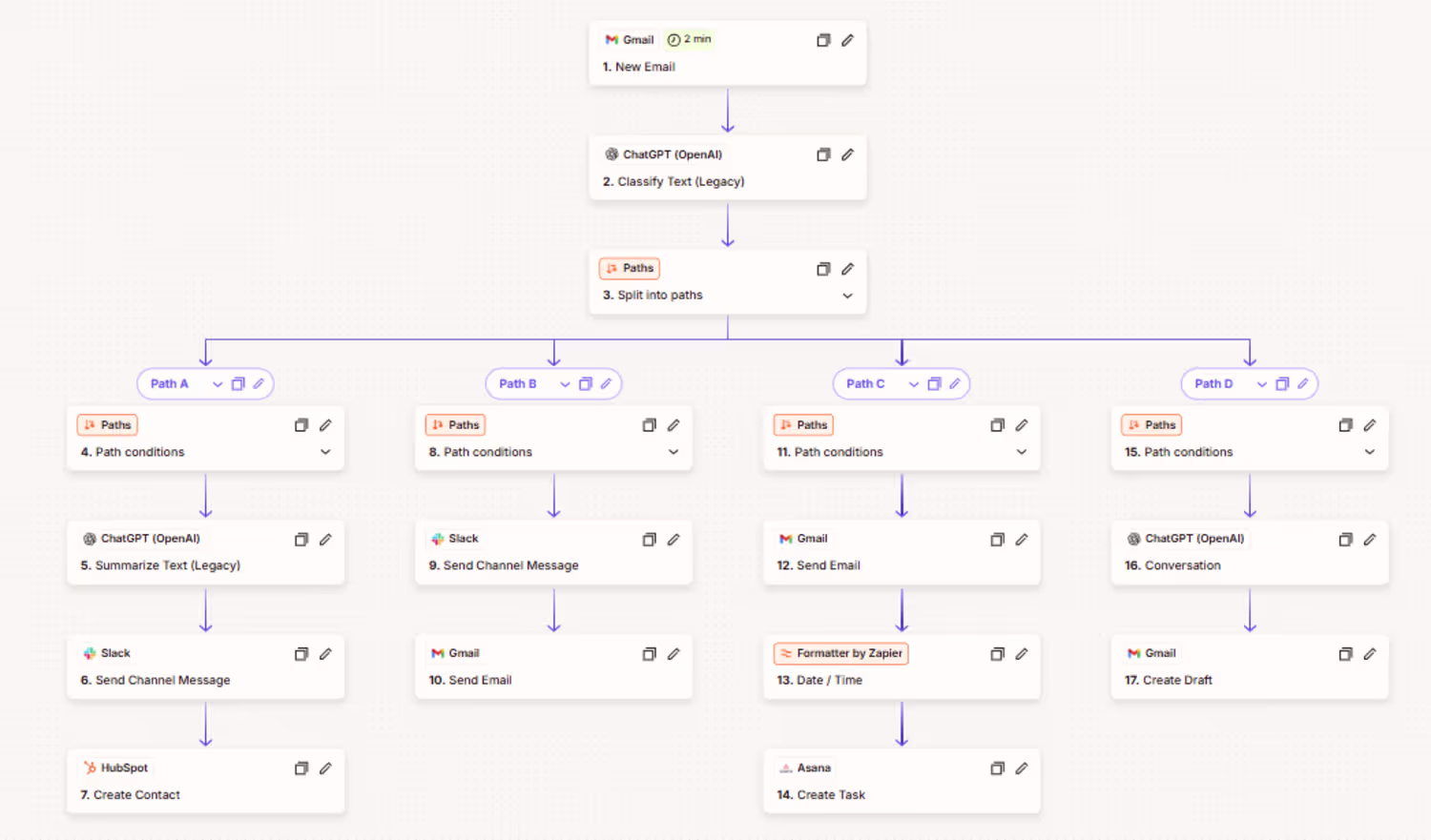Edit the Asana Create Task step

pyautogui.click(x=1022, y=768)
